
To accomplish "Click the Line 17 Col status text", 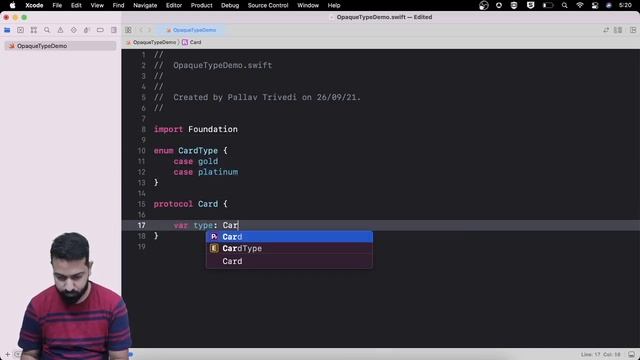I will pos(600,354).
